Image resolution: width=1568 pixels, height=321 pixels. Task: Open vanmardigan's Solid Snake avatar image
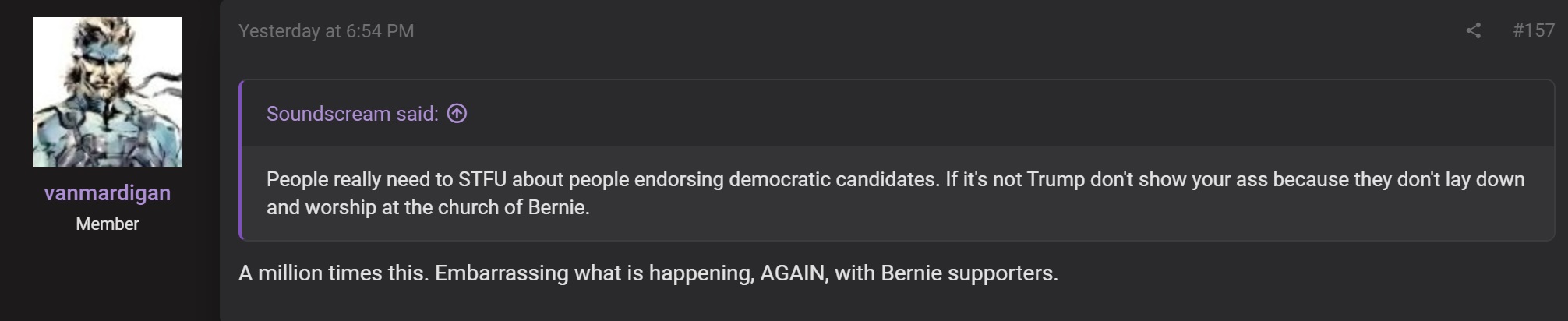pos(108,92)
